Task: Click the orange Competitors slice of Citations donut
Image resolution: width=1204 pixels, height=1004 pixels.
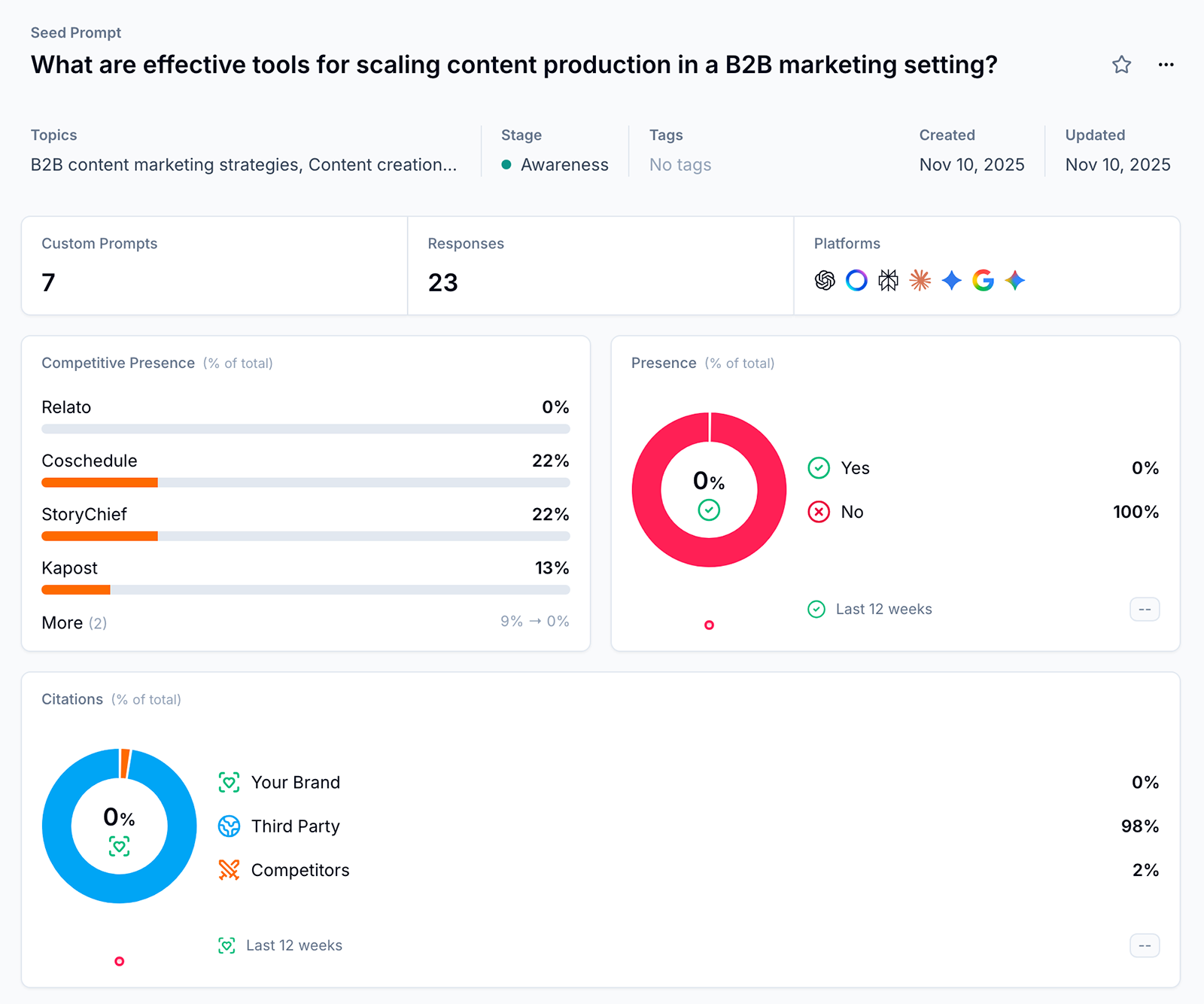Action: pyautogui.click(x=125, y=763)
